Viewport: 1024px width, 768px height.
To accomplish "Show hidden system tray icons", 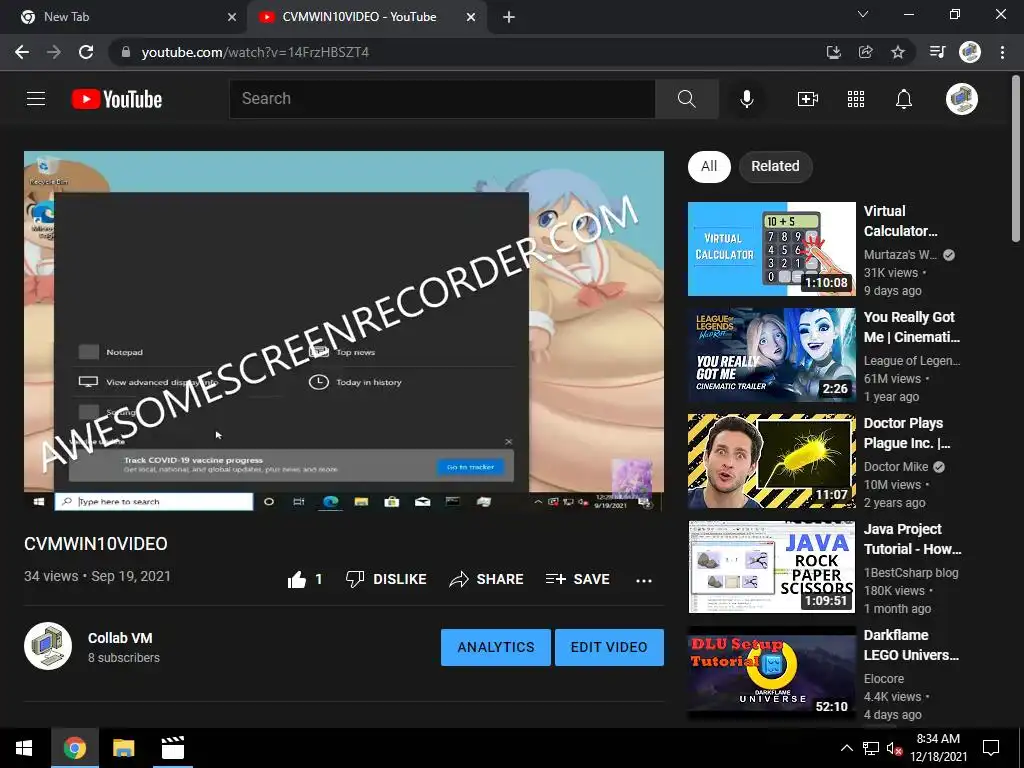I will [846, 748].
